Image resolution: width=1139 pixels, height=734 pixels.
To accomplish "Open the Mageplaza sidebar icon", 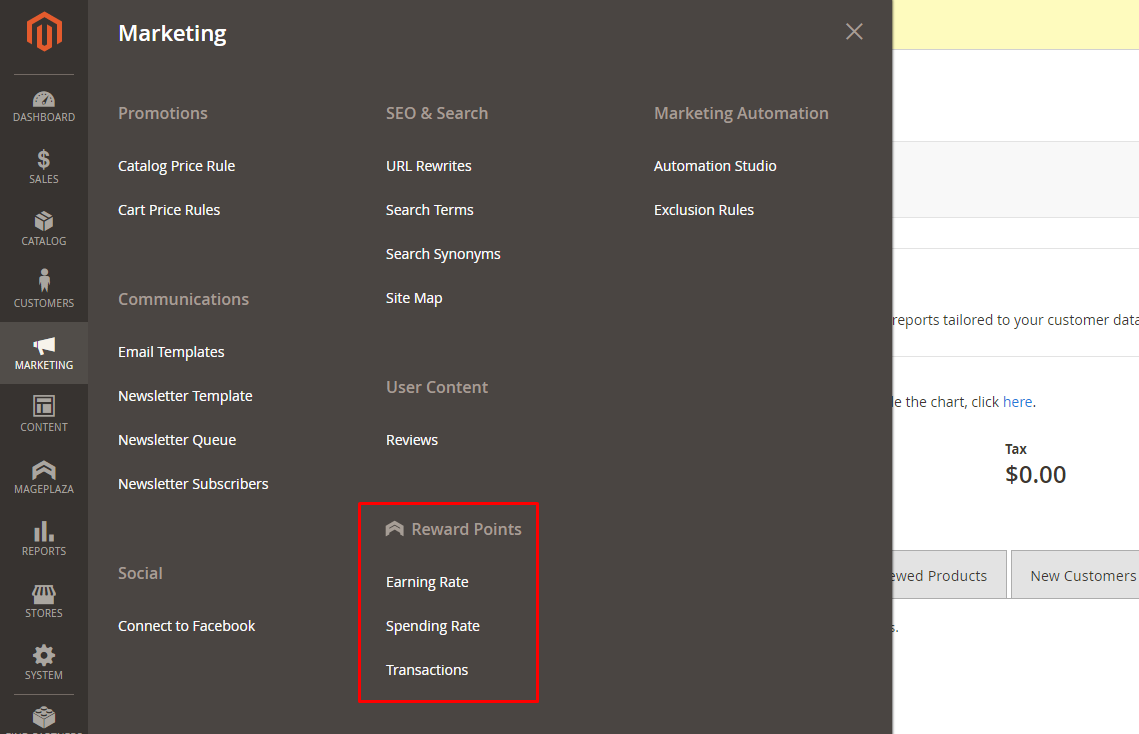I will pos(44,470).
